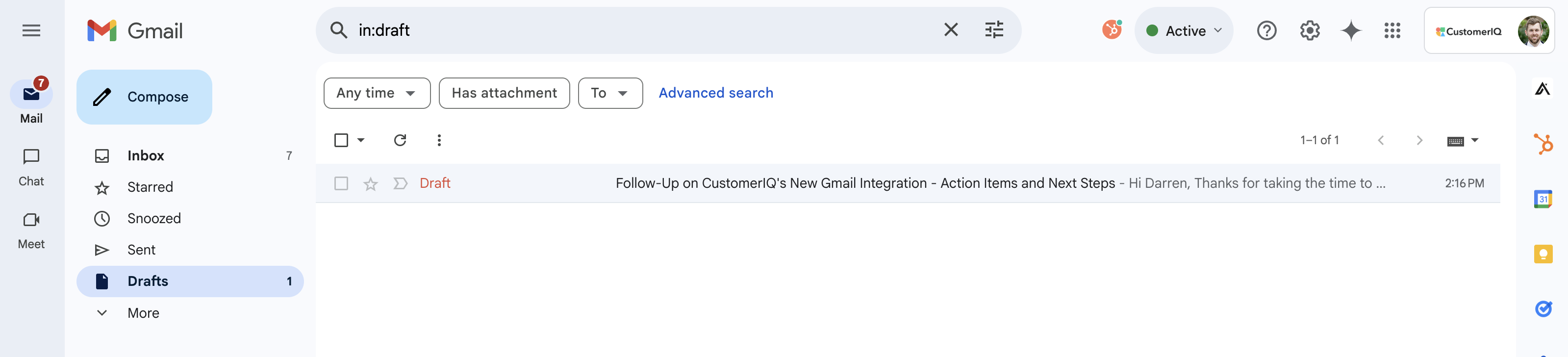
Task: Open the Gemini sparkle assistant
Action: point(1350,30)
